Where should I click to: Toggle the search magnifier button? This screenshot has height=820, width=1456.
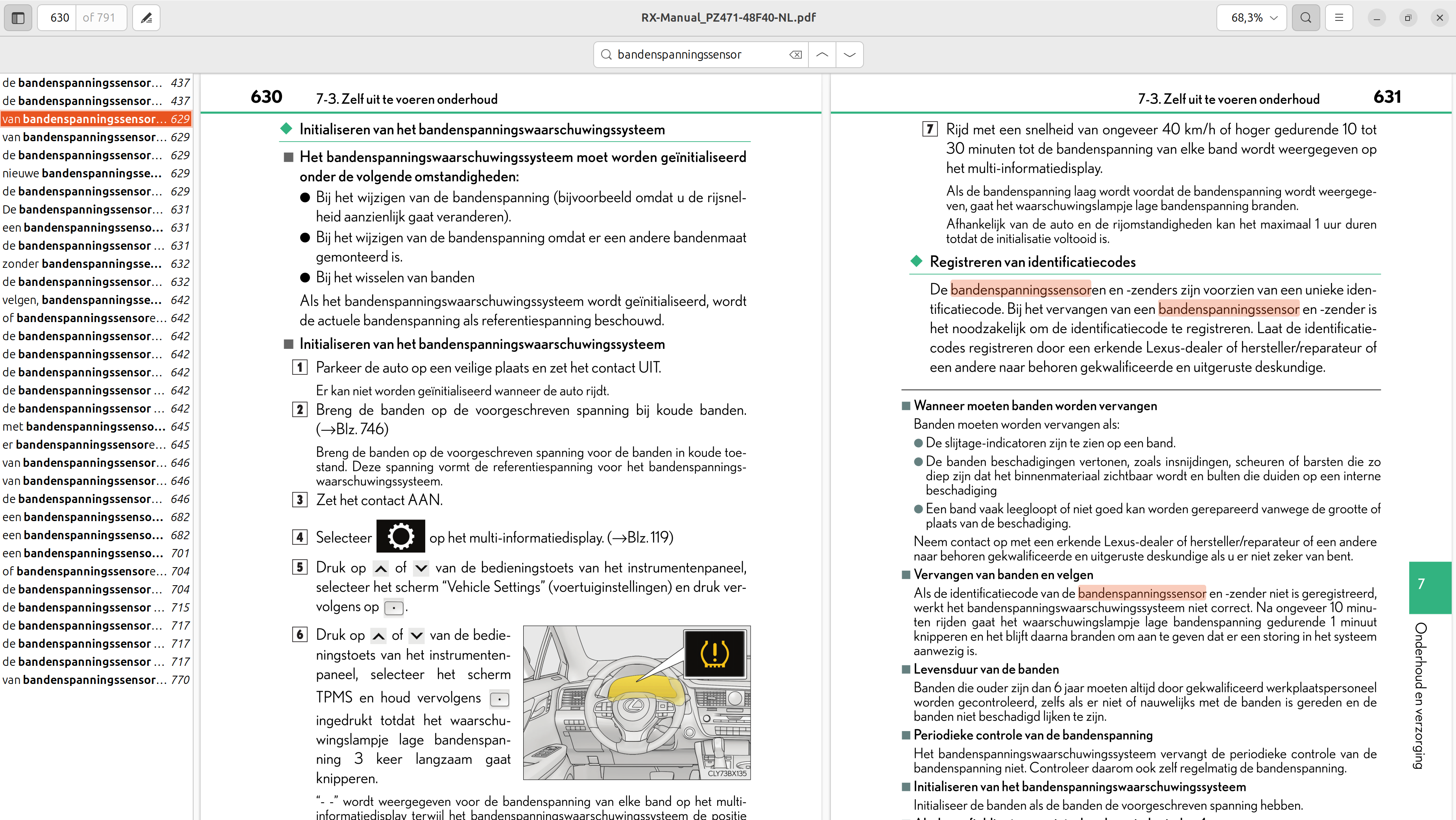(1306, 18)
